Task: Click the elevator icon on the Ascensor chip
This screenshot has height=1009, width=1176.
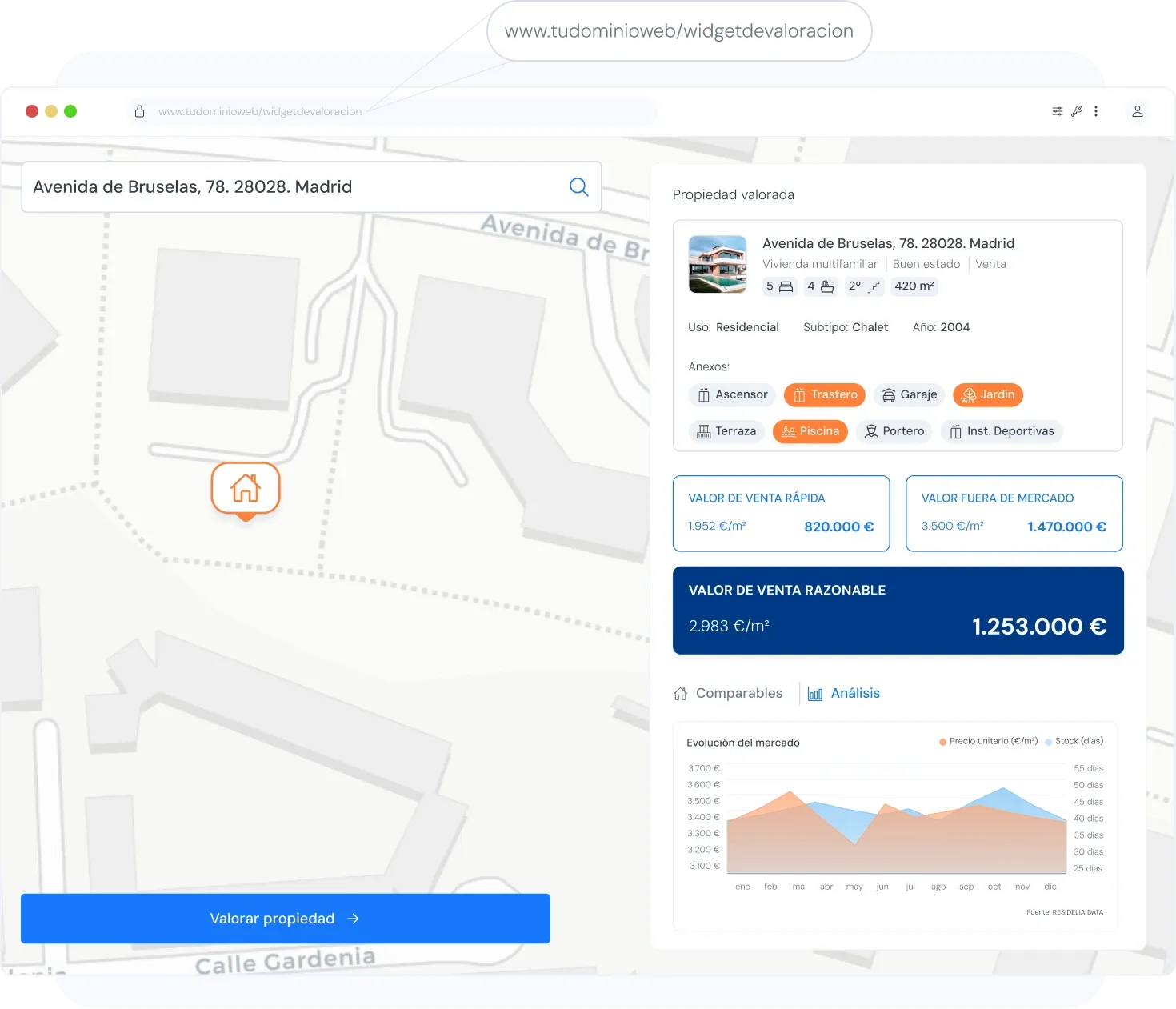Action: coord(704,394)
